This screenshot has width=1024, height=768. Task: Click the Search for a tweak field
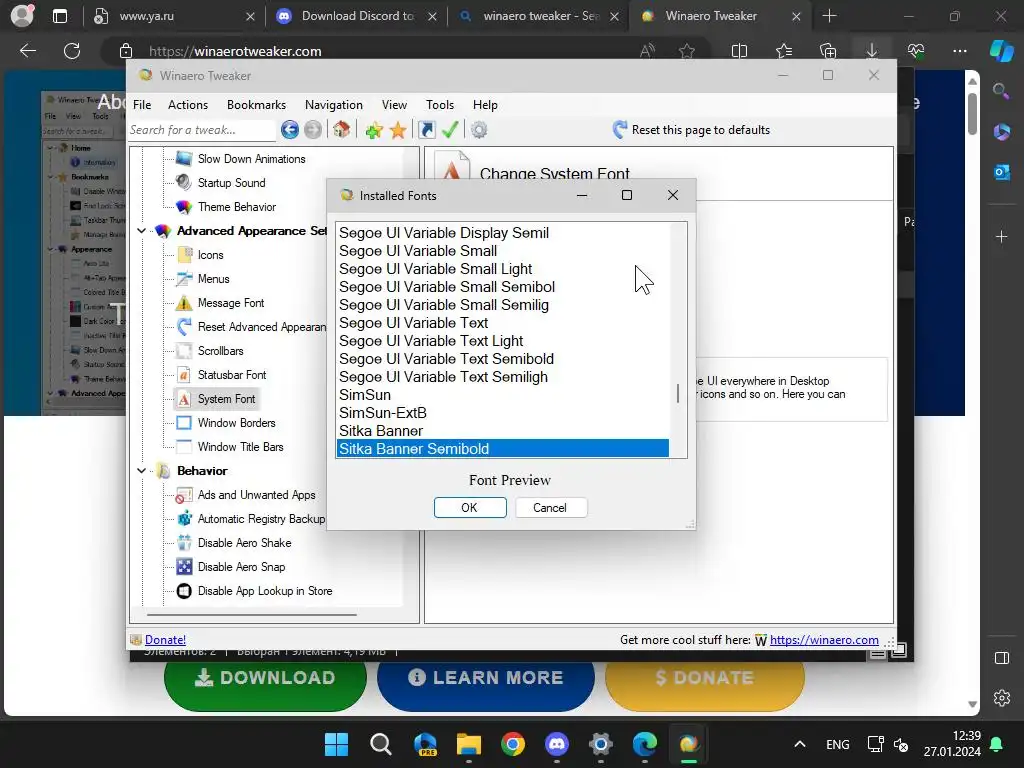(x=201, y=130)
